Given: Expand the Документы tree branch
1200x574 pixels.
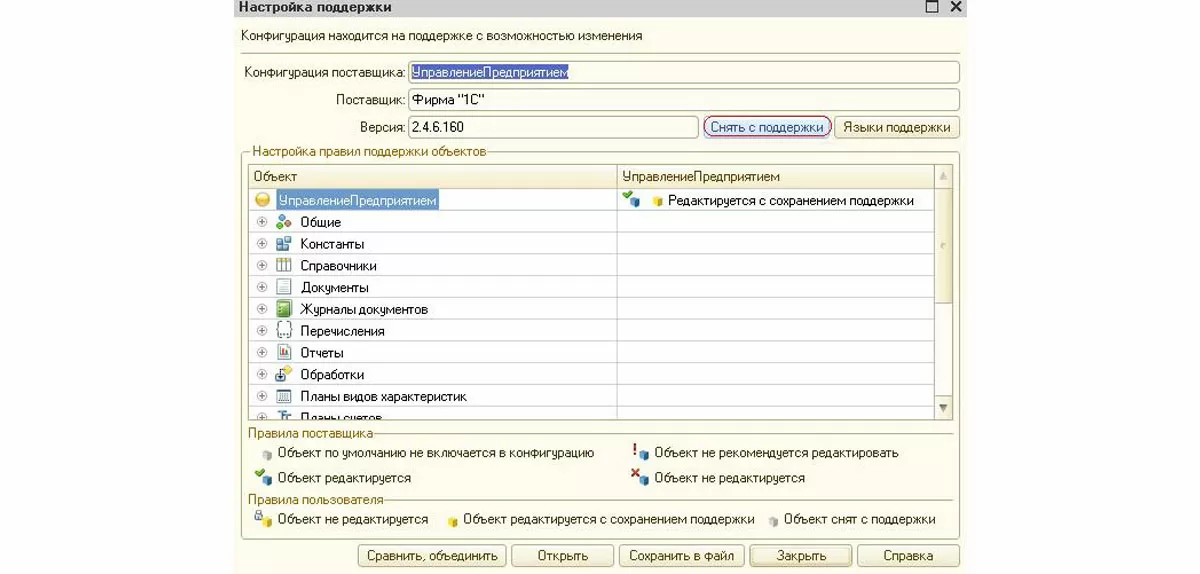Looking at the screenshot, I should (262, 288).
